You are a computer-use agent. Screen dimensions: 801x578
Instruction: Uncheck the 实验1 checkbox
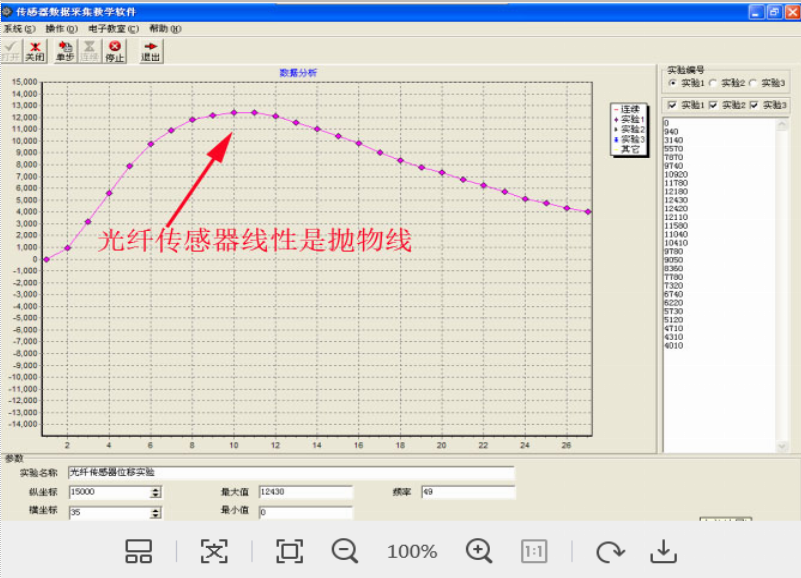672,105
